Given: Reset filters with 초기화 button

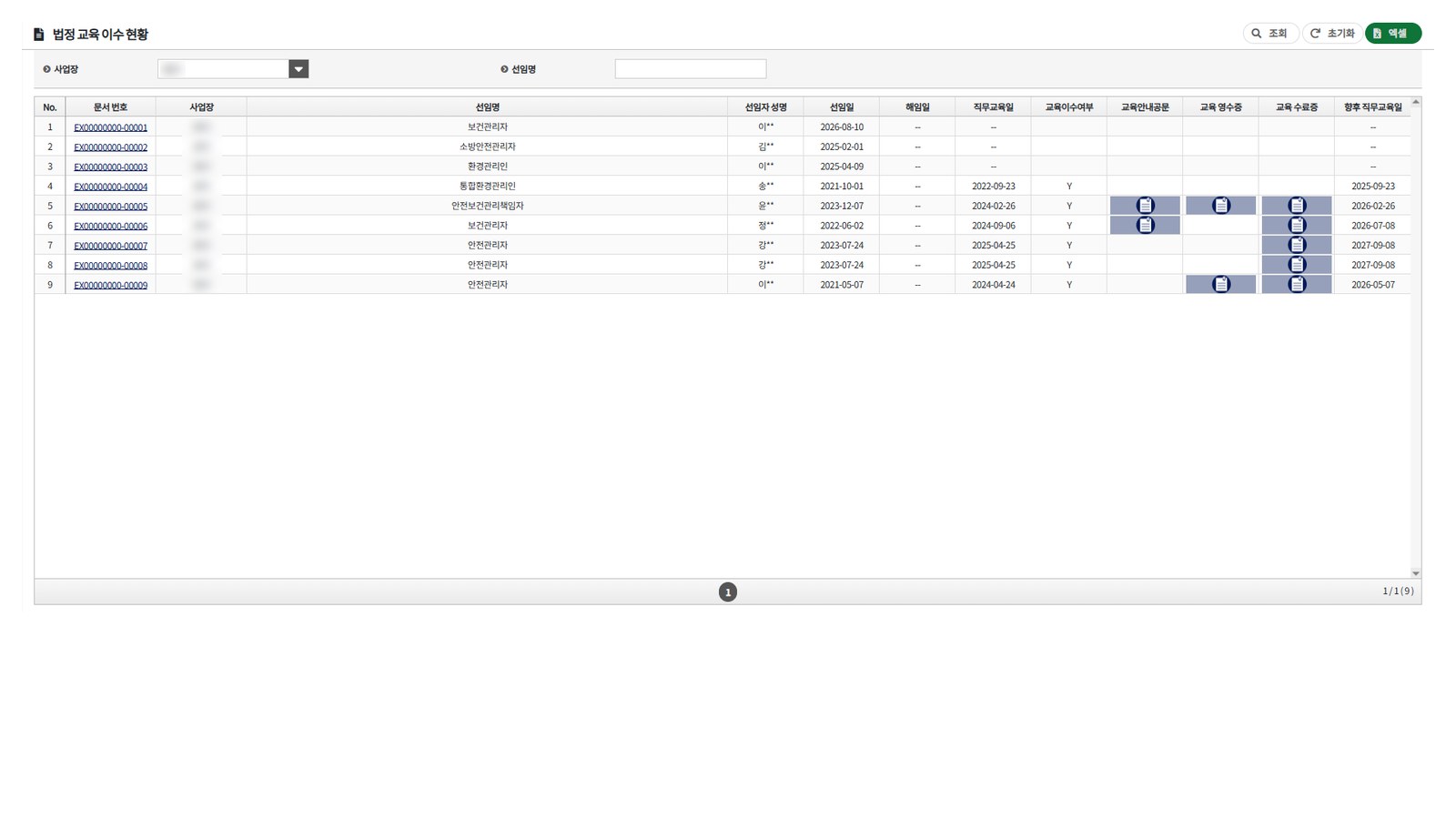Looking at the screenshot, I should (x=1332, y=34).
